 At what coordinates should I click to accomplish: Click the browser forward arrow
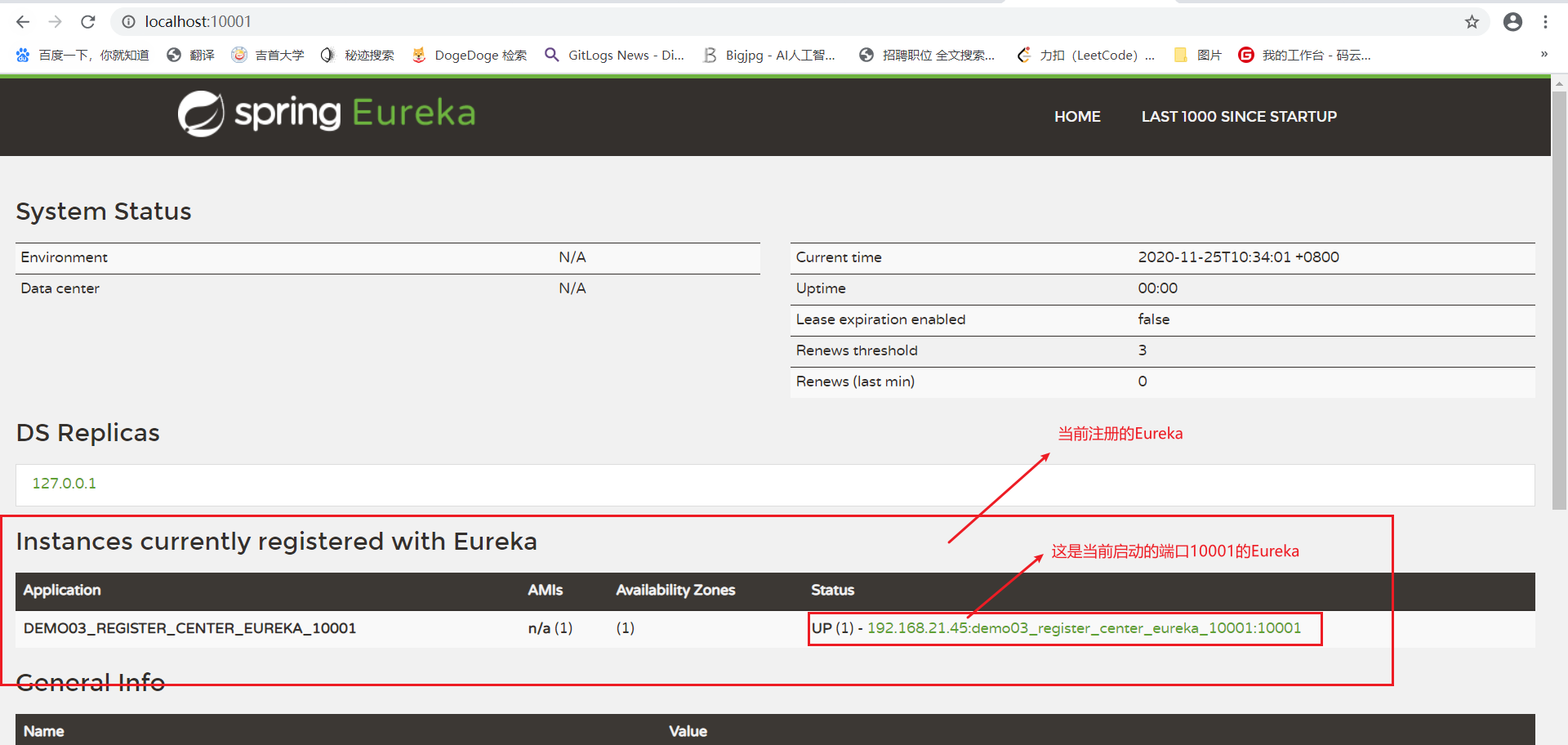point(55,22)
